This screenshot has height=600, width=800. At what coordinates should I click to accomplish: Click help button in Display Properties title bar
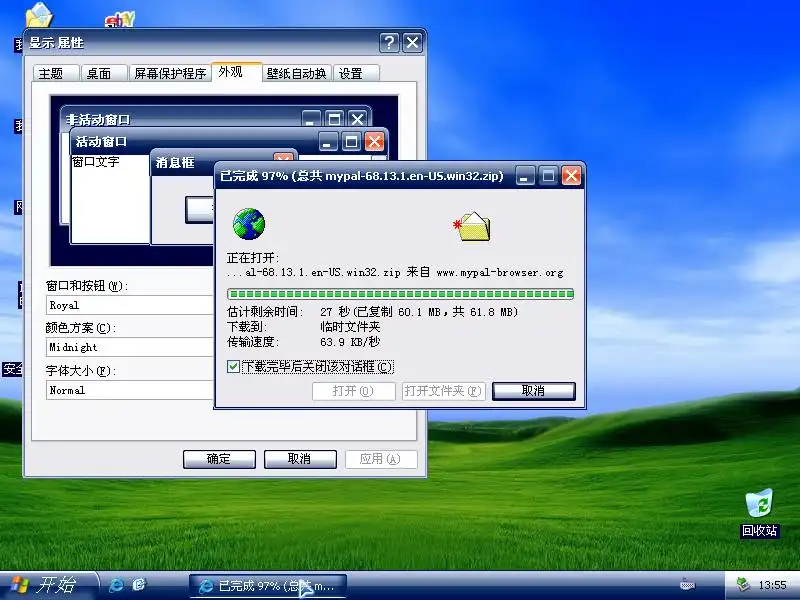(x=389, y=43)
